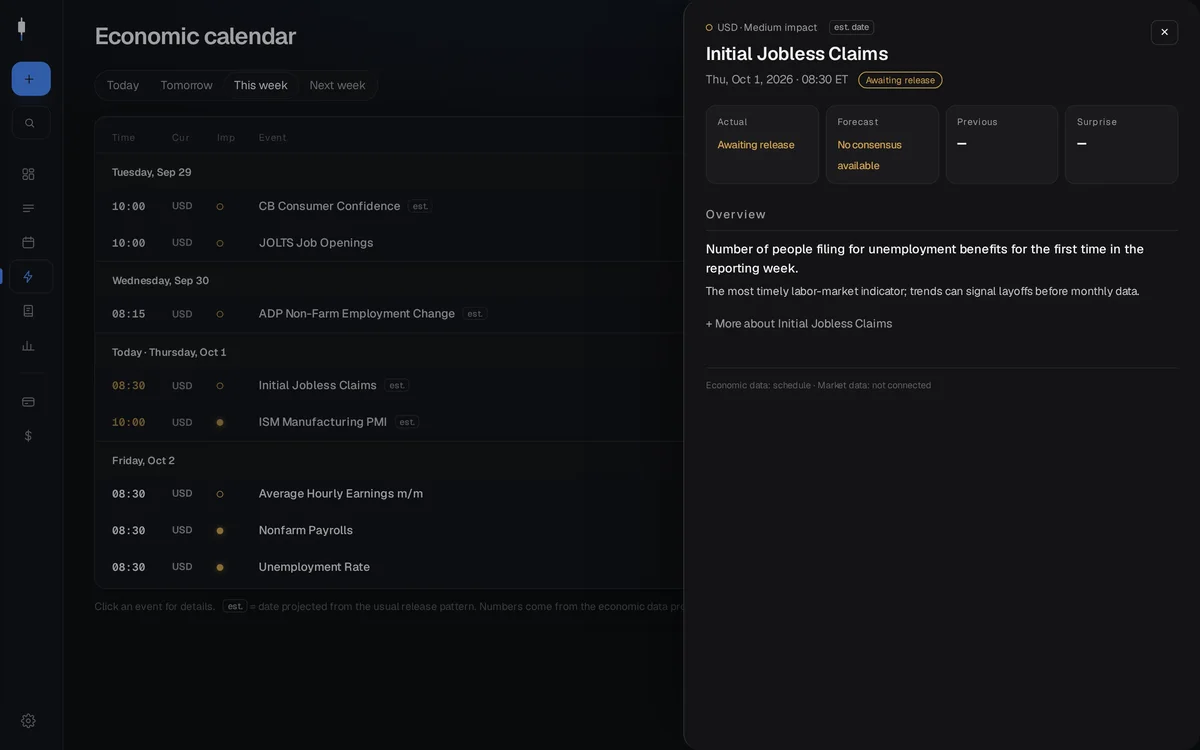Click the Friday, Oct 2 date heading
The width and height of the screenshot is (1200, 750).
point(143,461)
